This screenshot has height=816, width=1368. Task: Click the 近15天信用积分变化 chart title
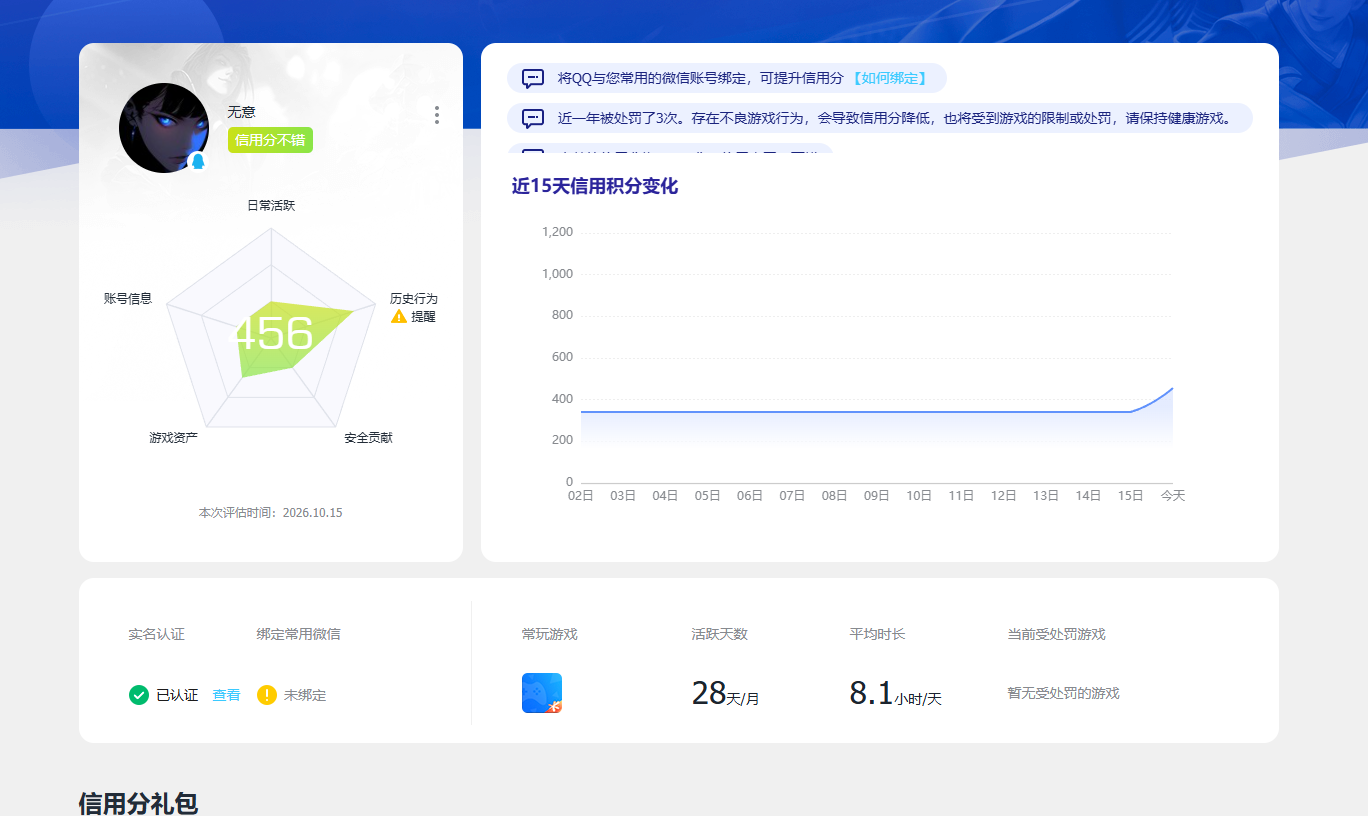pyautogui.click(x=595, y=186)
